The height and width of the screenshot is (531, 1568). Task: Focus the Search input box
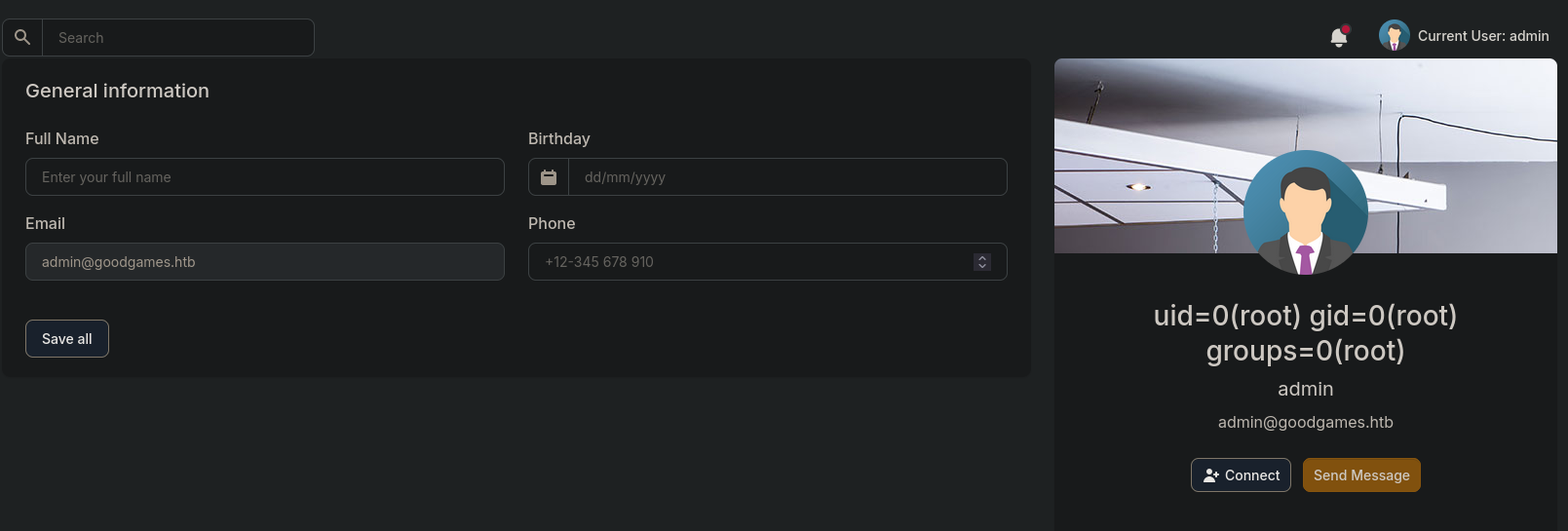[178, 38]
